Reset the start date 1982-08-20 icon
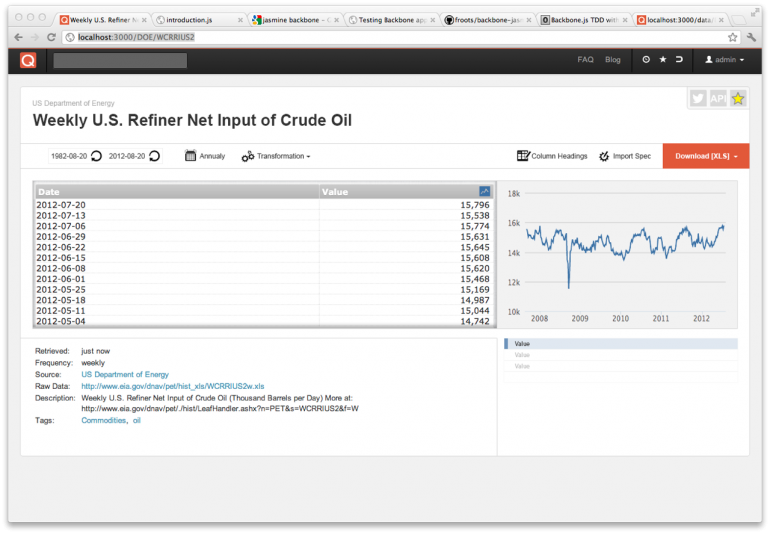Viewport: 770px width, 534px height. [x=97, y=156]
